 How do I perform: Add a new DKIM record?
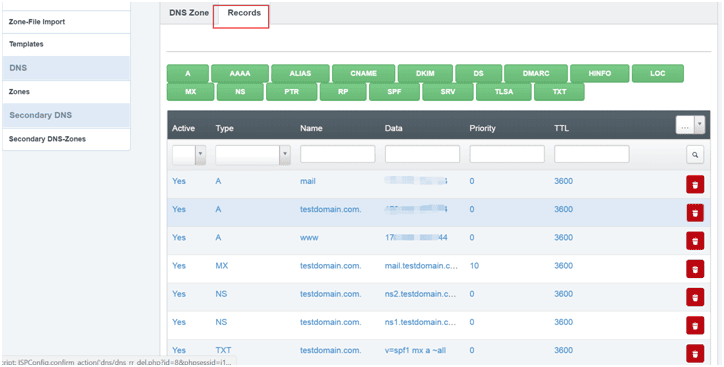click(425, 73)
